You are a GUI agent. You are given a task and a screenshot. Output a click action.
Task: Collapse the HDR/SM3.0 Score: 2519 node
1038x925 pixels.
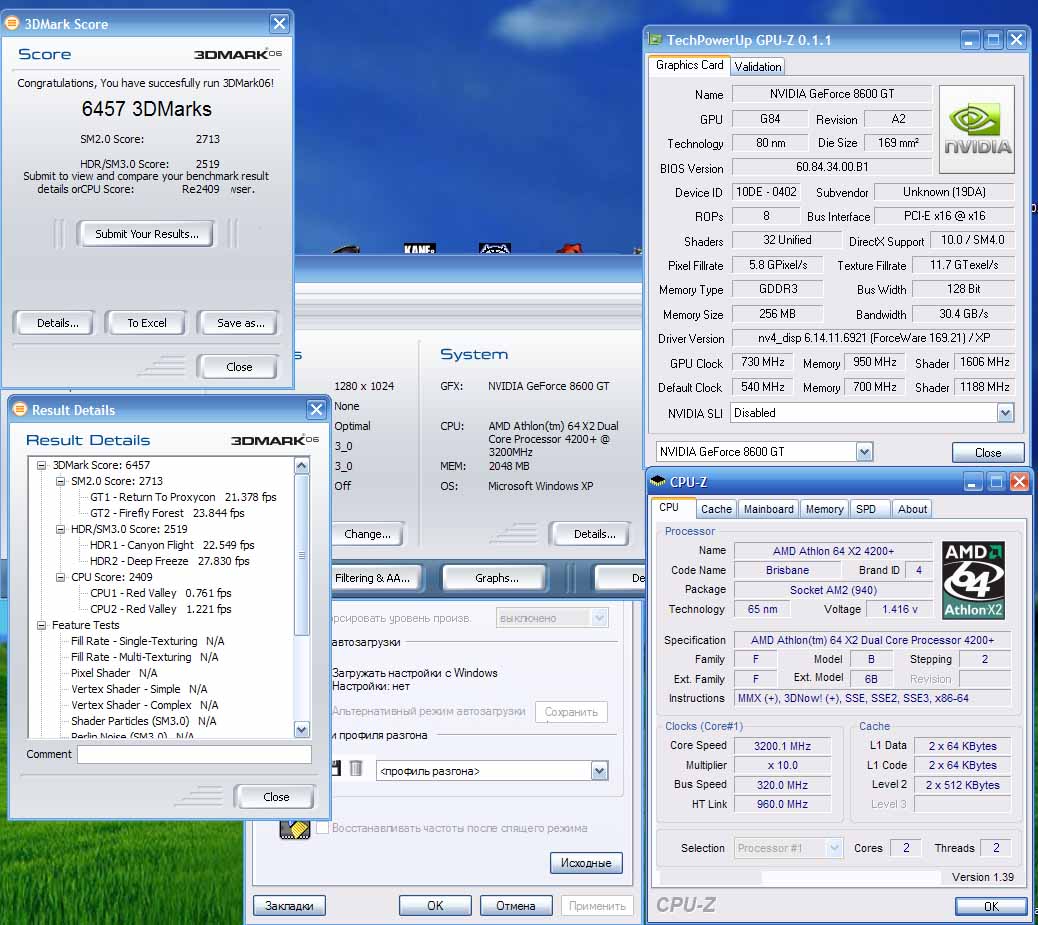pyautogui.click(x=60, y=529)
